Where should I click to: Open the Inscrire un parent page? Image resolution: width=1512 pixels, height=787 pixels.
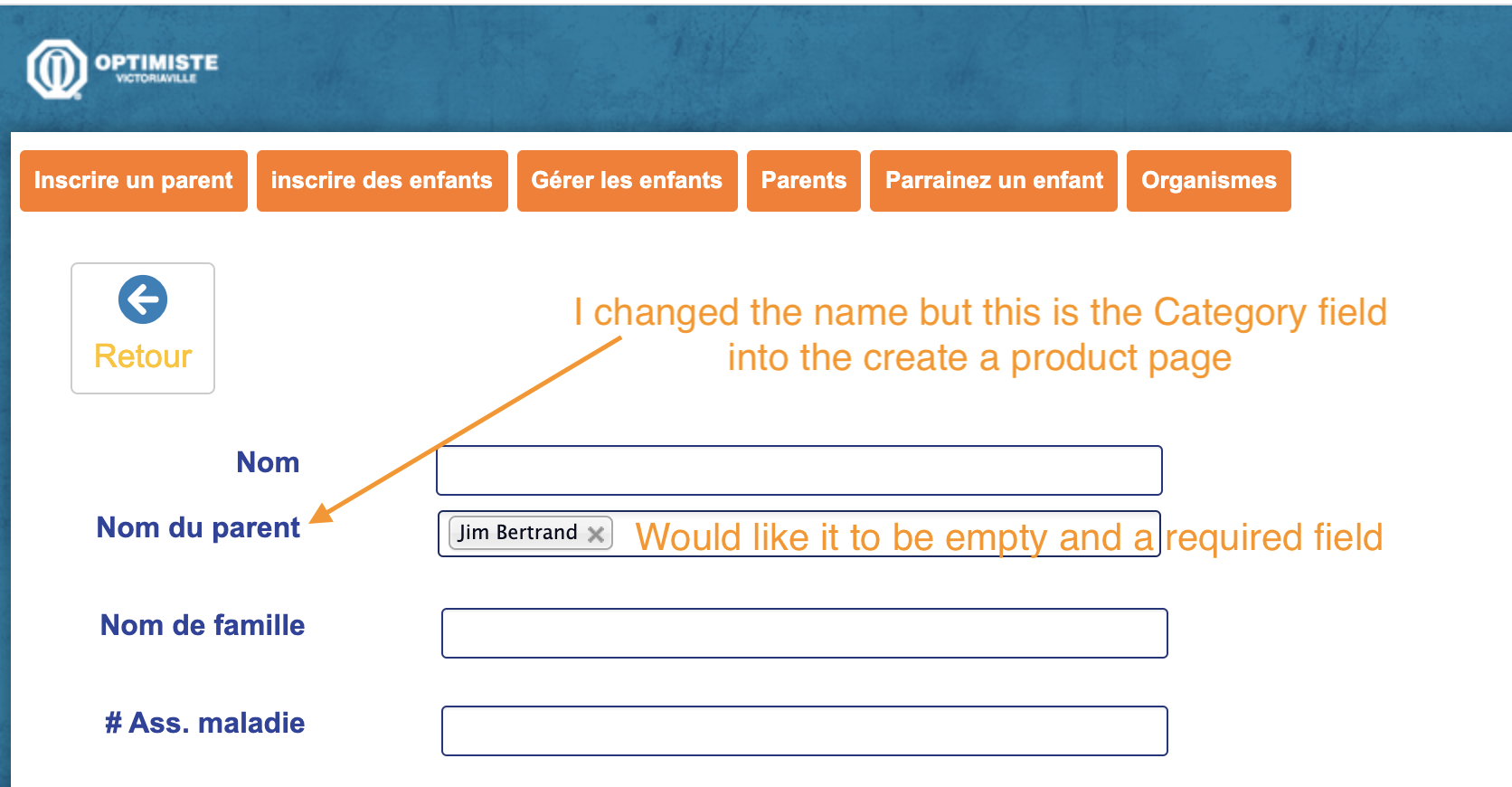click(x=134, y=181)
